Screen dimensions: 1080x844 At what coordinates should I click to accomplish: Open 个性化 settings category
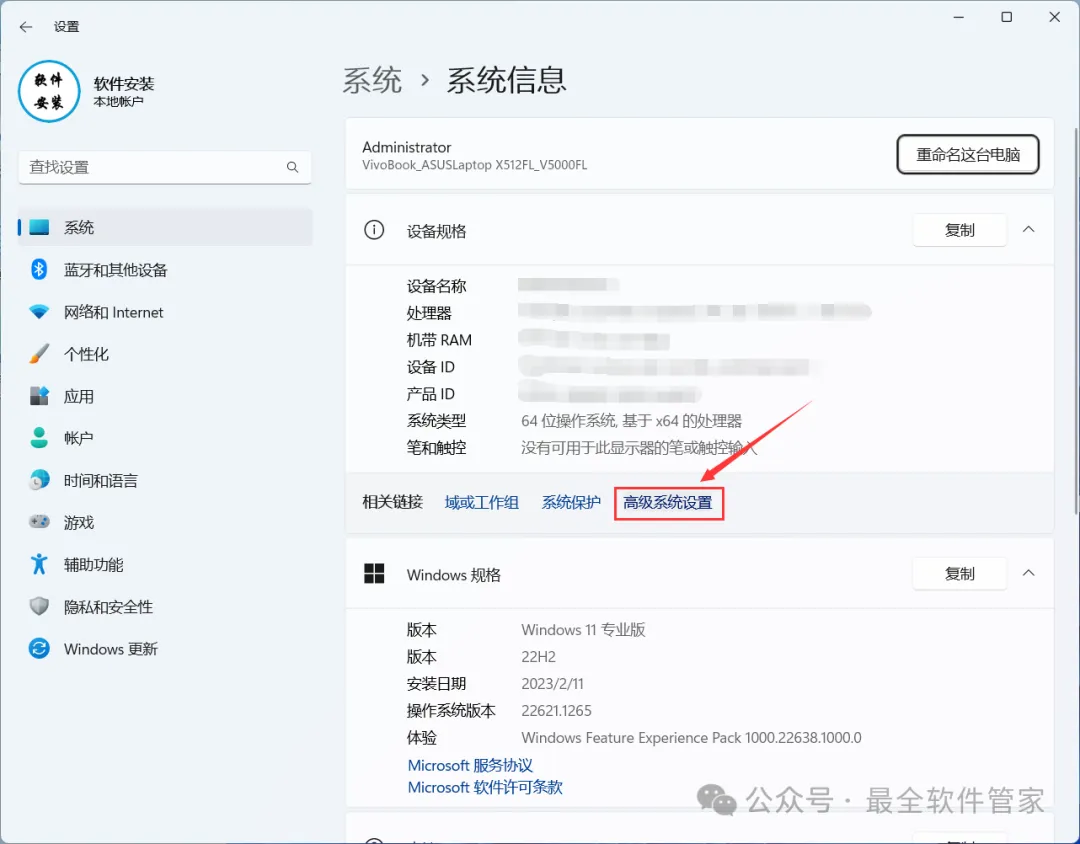pyautogui.click(x=165, y=354)
